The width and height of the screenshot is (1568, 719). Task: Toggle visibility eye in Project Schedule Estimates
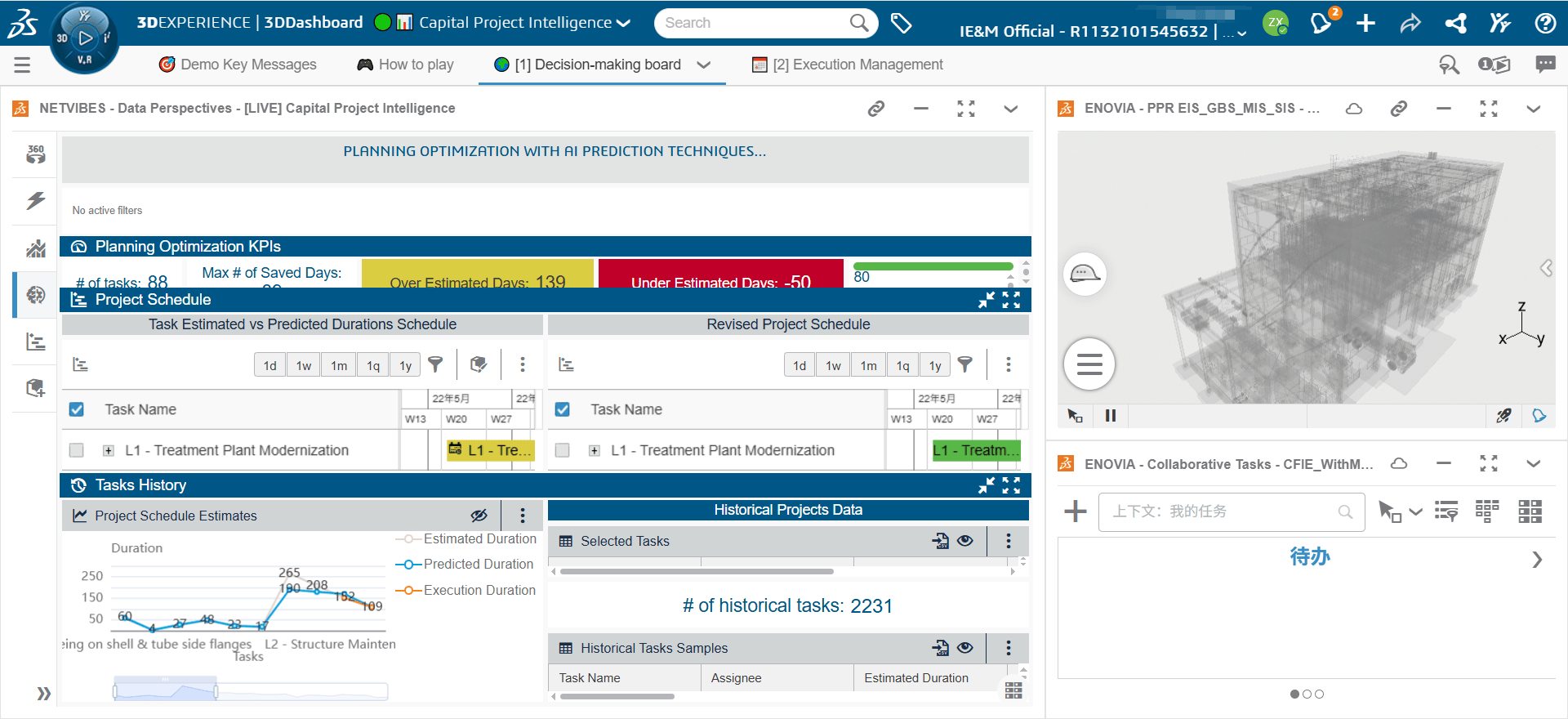479,516
